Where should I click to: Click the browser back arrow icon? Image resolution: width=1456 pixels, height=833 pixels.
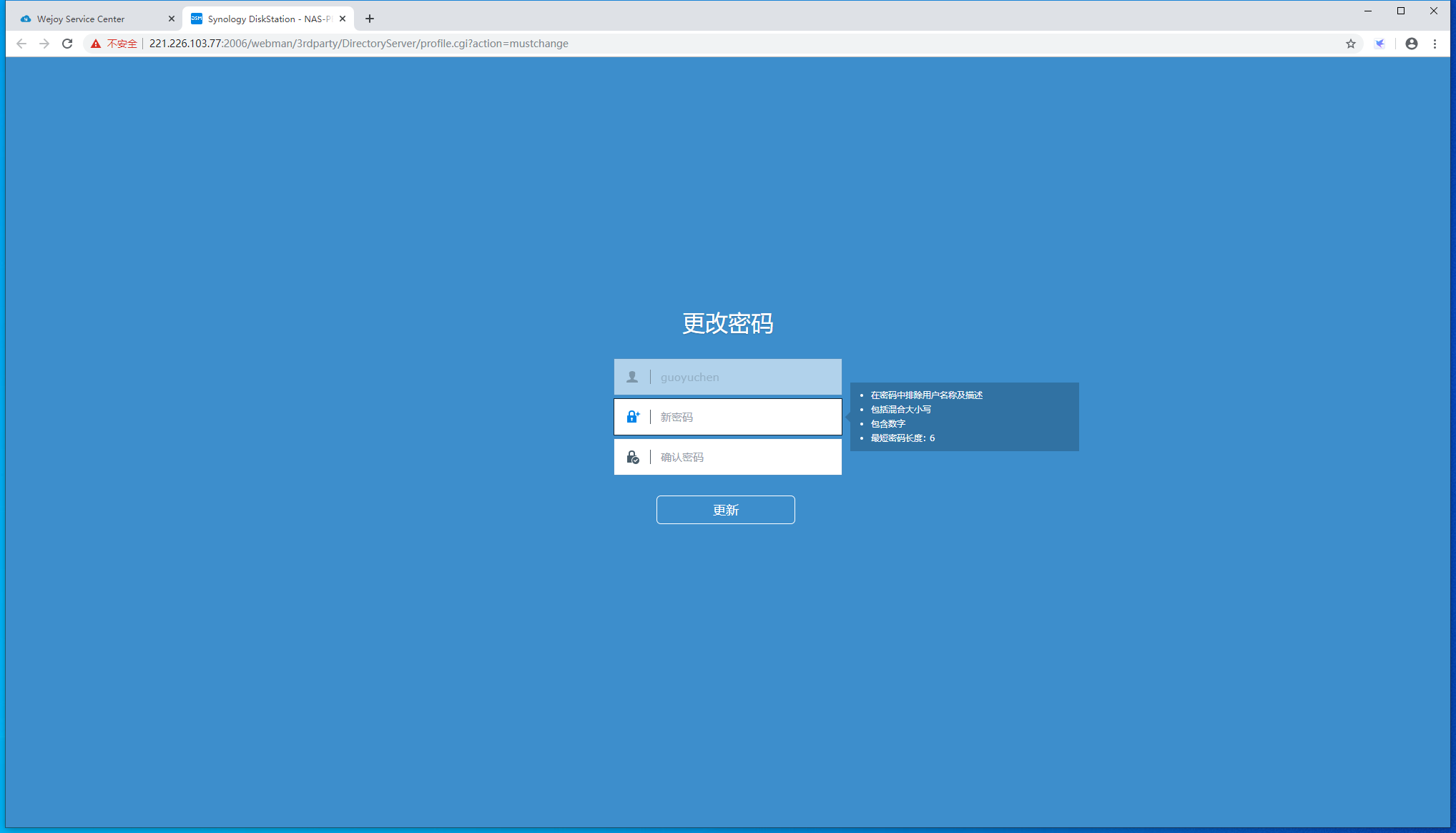click(21, 44)
